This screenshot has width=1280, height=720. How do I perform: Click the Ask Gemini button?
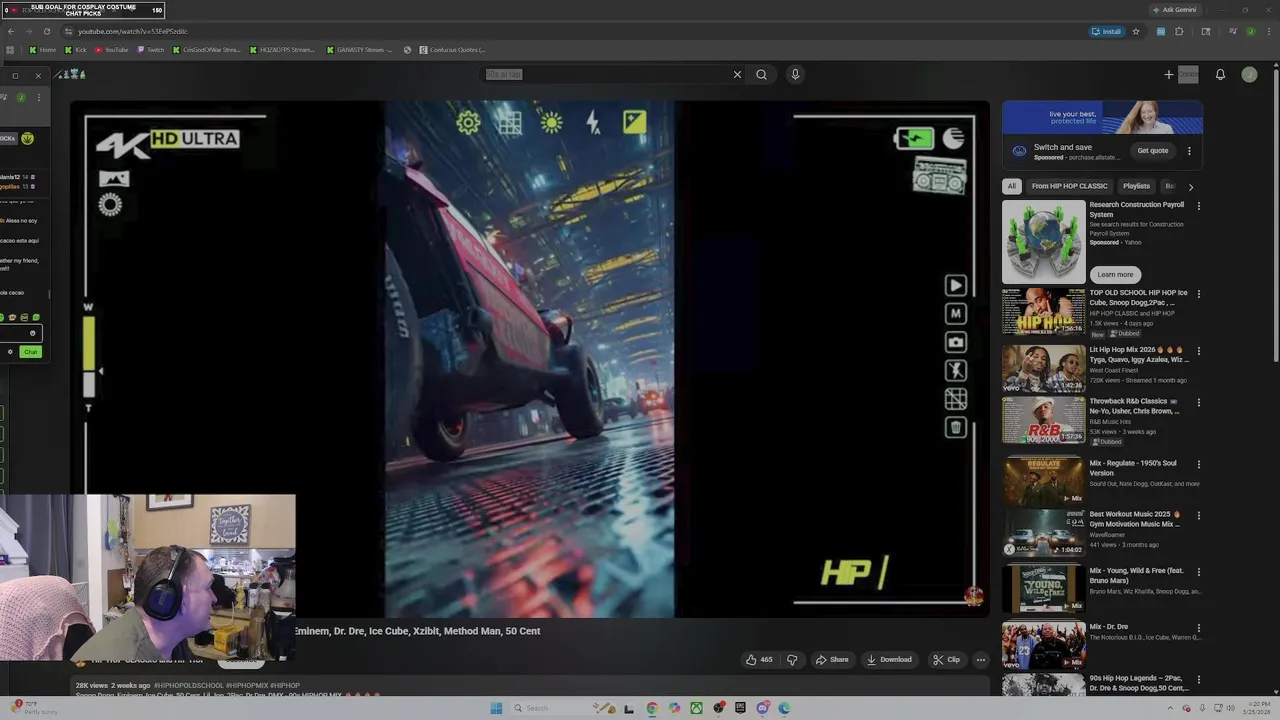1174,10
